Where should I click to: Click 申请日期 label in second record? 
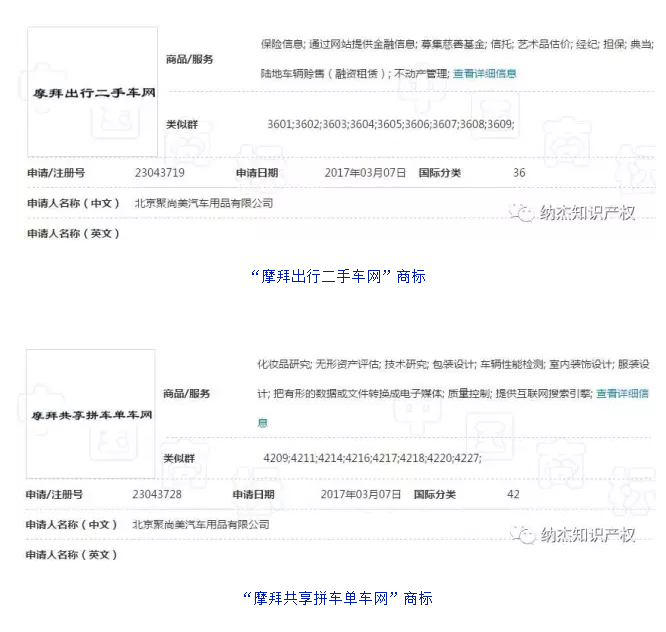point(254,494)
